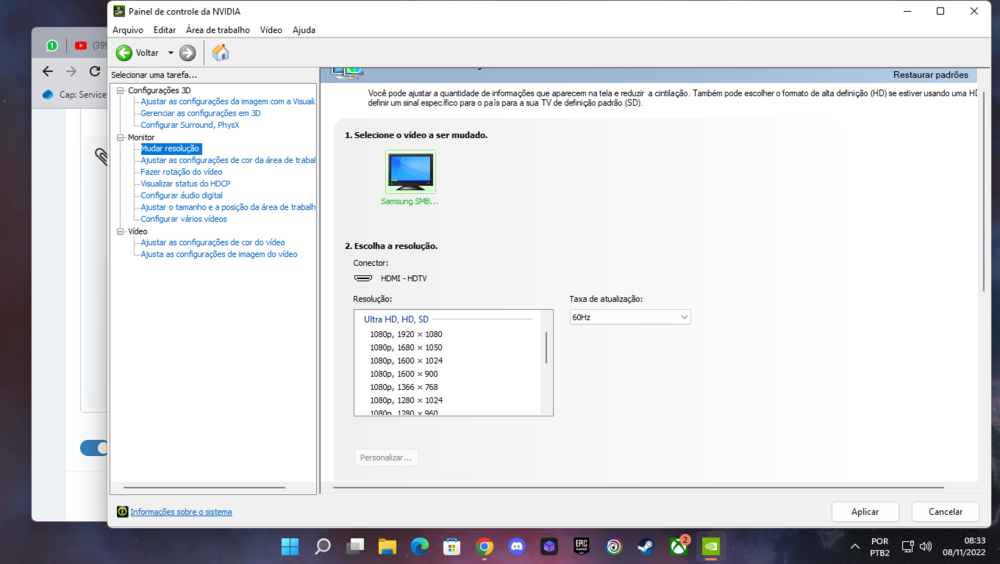Open Google Chrome from taskbar
The width and height of the screenshot is (1000, 564).
click(485, 547)
